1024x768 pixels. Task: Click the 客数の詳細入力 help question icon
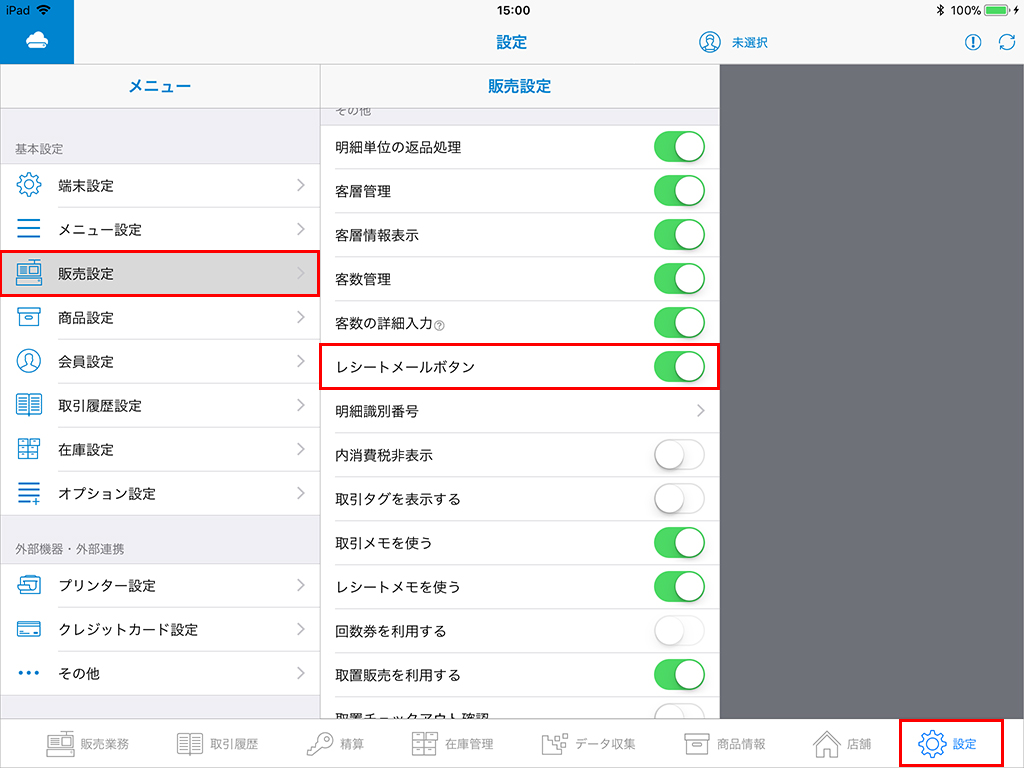coord(440,325)
